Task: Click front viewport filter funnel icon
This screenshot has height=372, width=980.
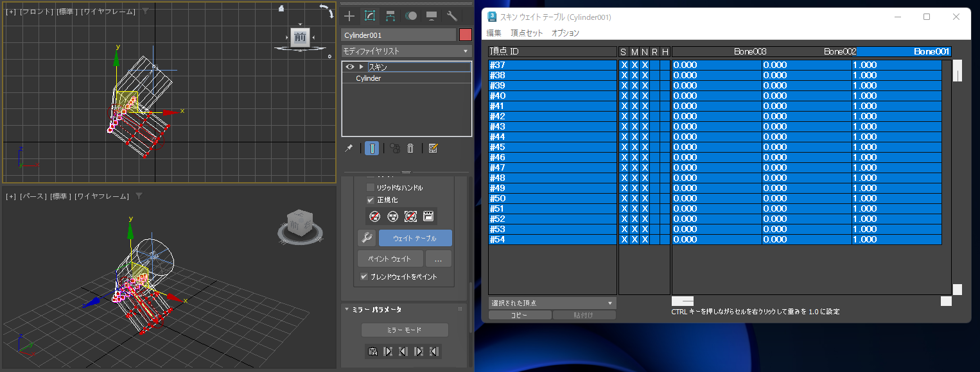Action: pos(145,11)
